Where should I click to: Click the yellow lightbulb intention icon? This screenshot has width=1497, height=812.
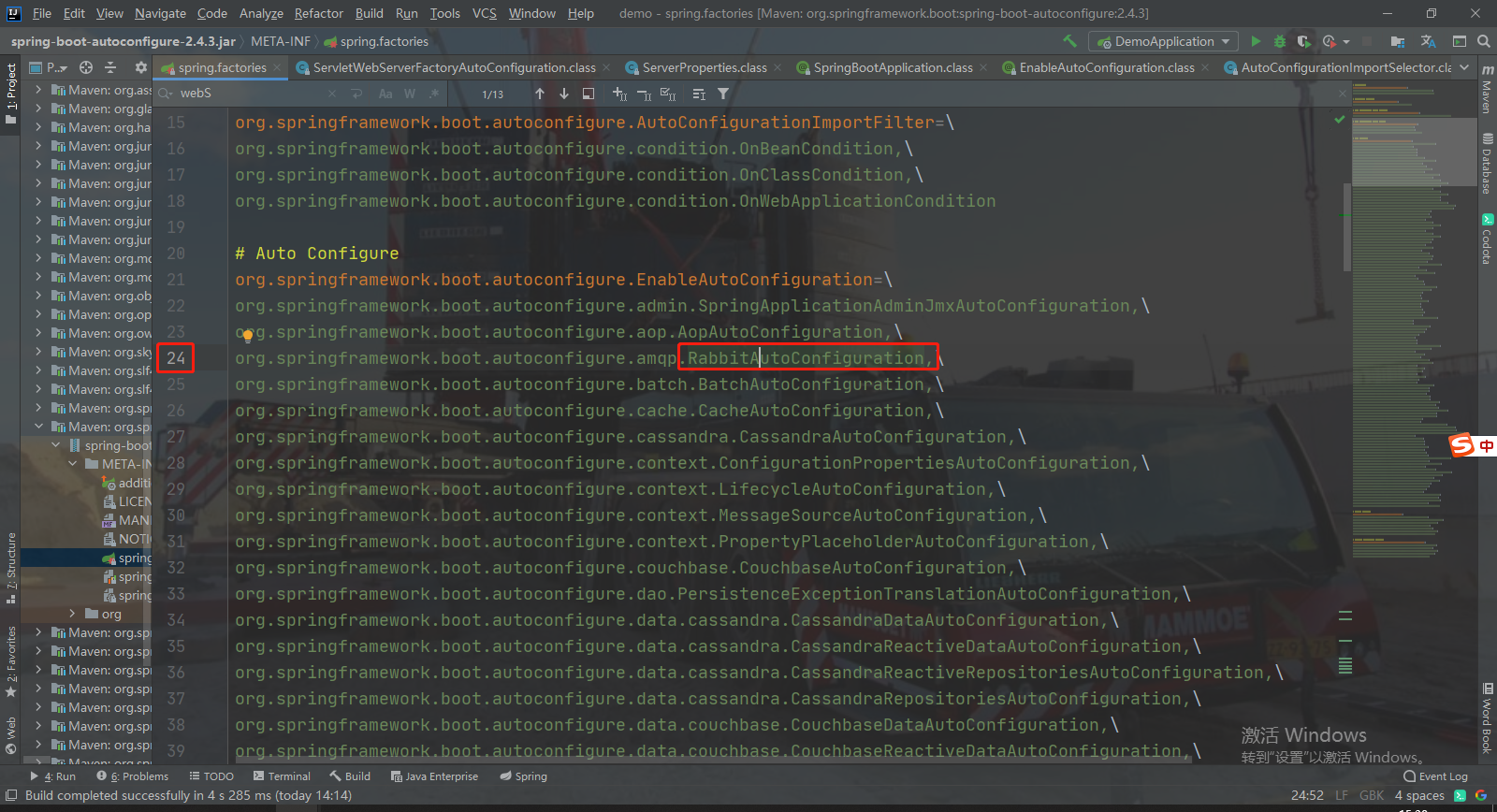pyautogui.click(x=247, y=335)
